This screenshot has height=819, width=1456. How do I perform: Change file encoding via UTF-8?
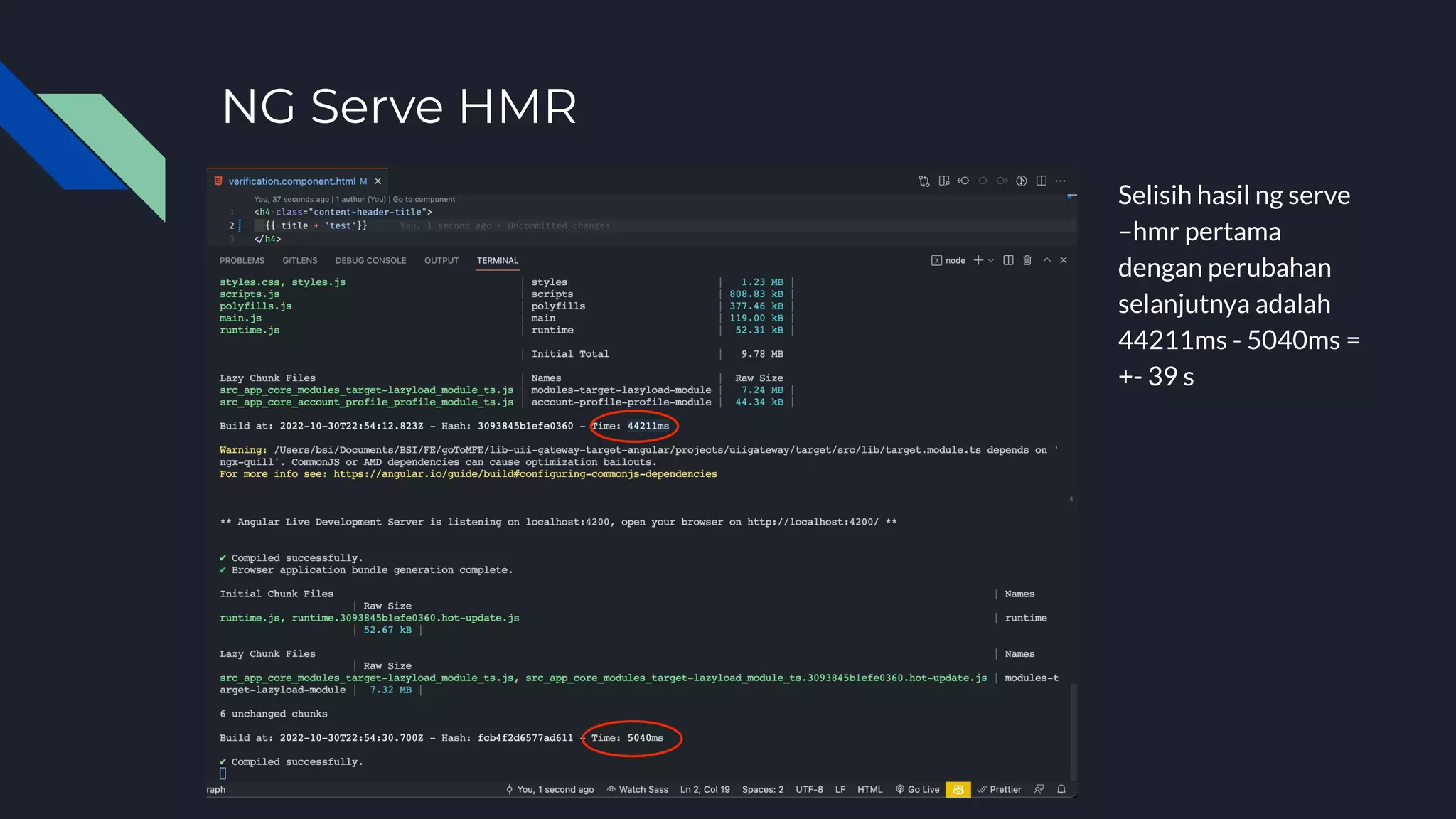coord(809,790)
